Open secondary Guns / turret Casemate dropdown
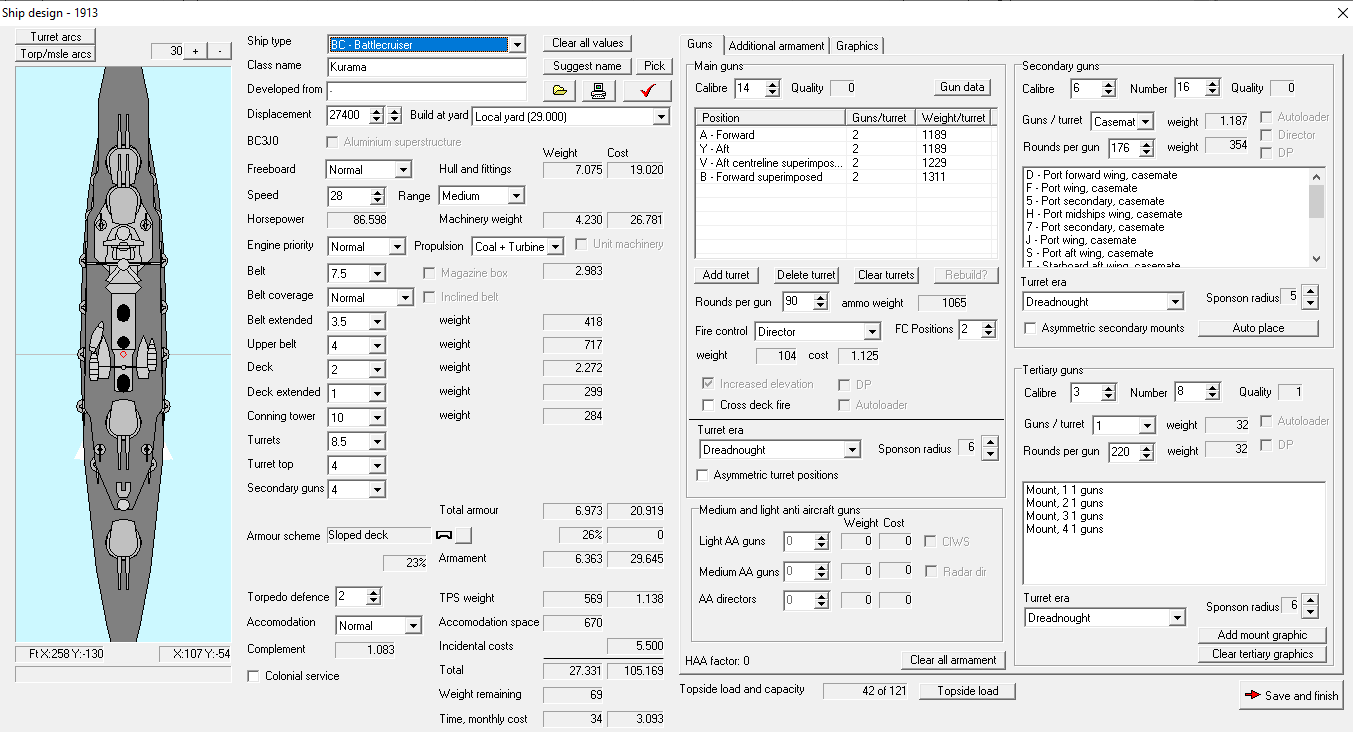This screenshot has width=1353, height=732. 1146,122
